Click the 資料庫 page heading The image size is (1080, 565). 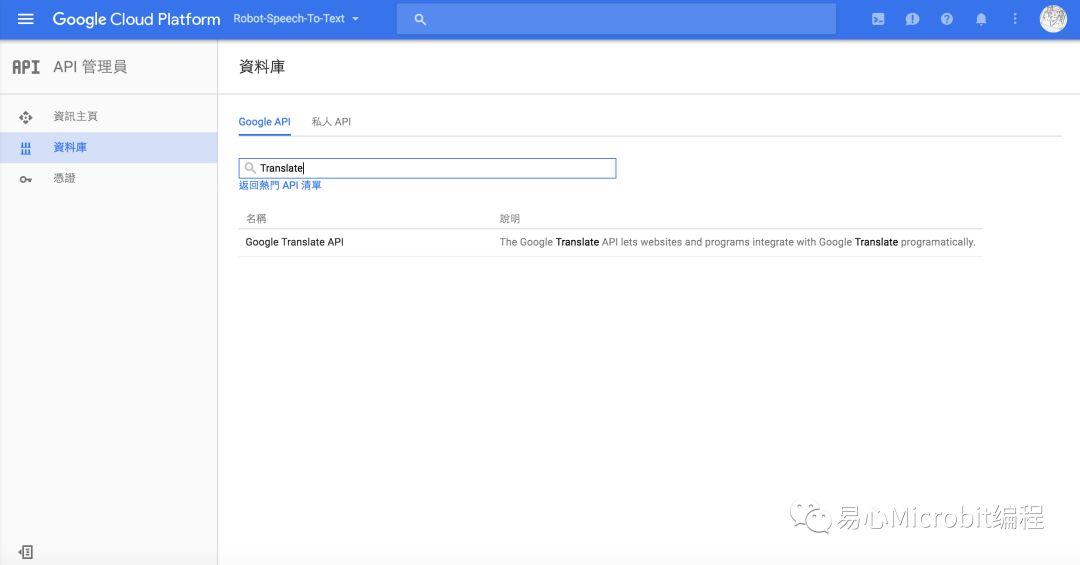(262, 67)
